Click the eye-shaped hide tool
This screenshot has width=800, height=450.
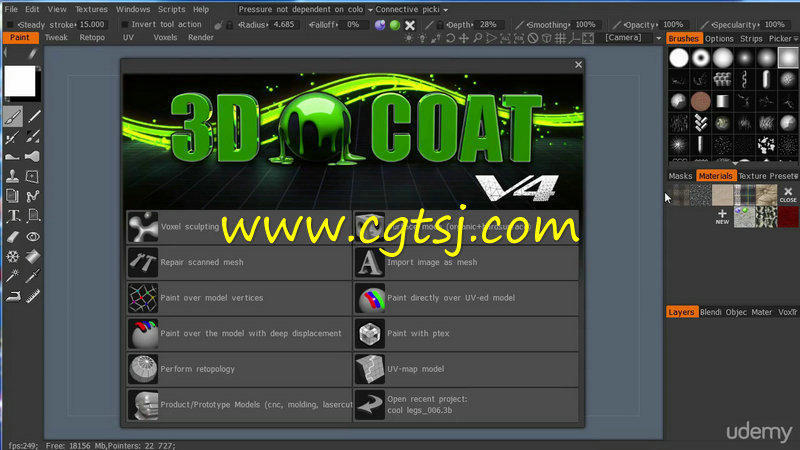tap(33, 236)
